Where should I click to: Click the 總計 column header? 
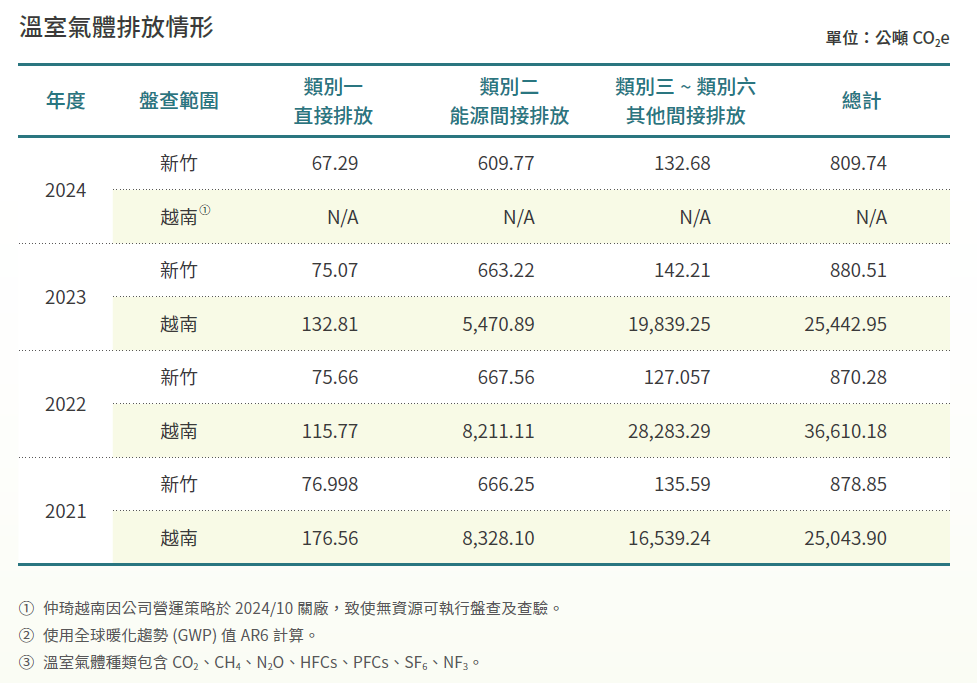tap(861, 100)
